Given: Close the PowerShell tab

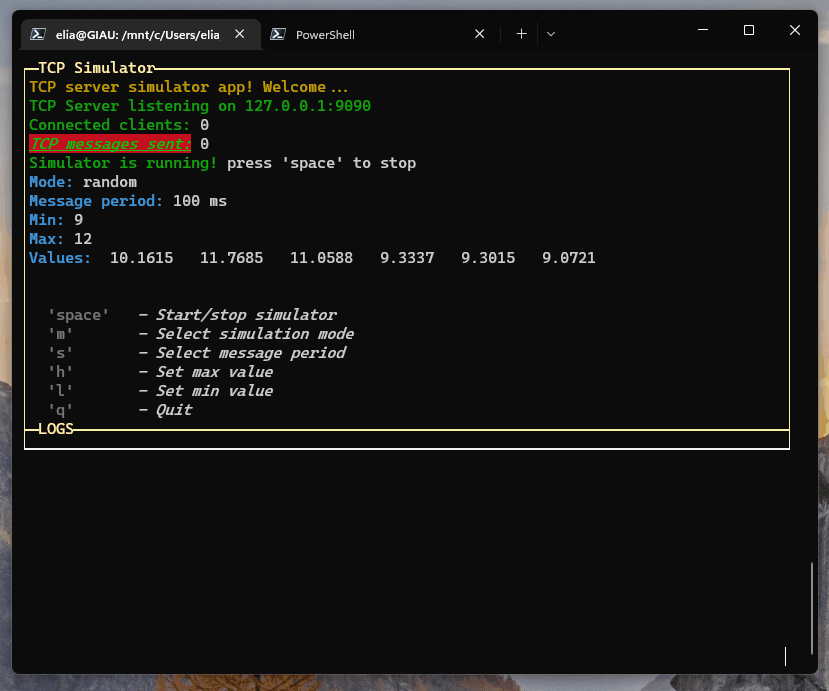Looking at the screenshot, I should coord(480,34).
